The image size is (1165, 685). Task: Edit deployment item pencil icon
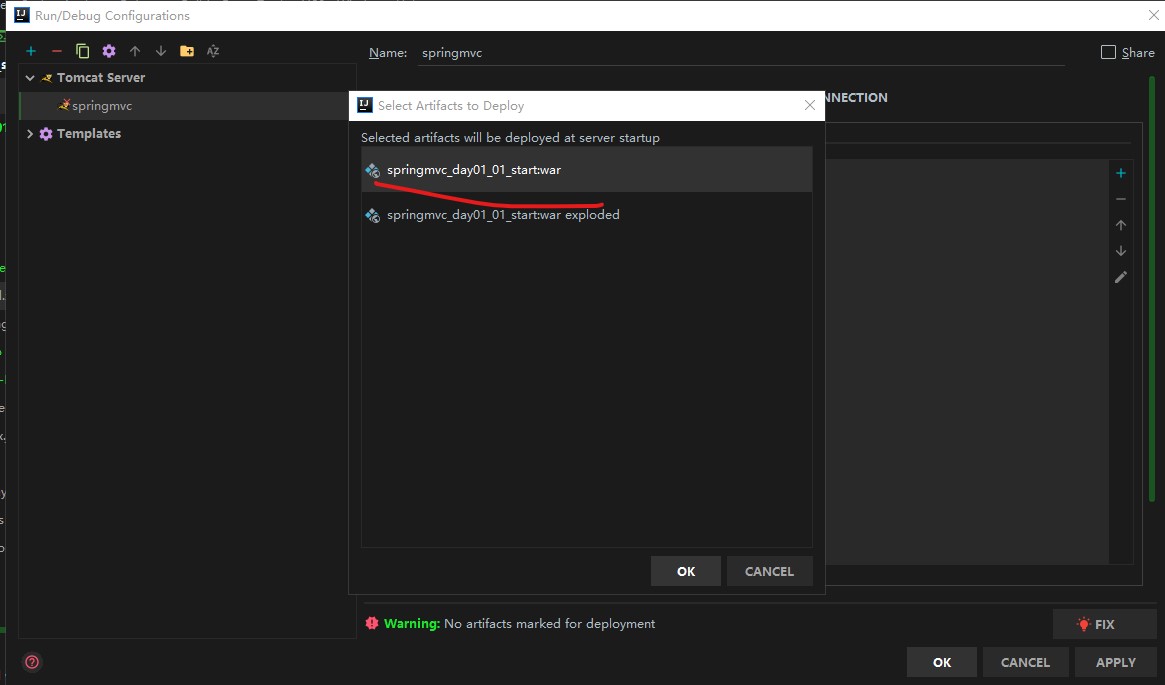point(1120,277)
